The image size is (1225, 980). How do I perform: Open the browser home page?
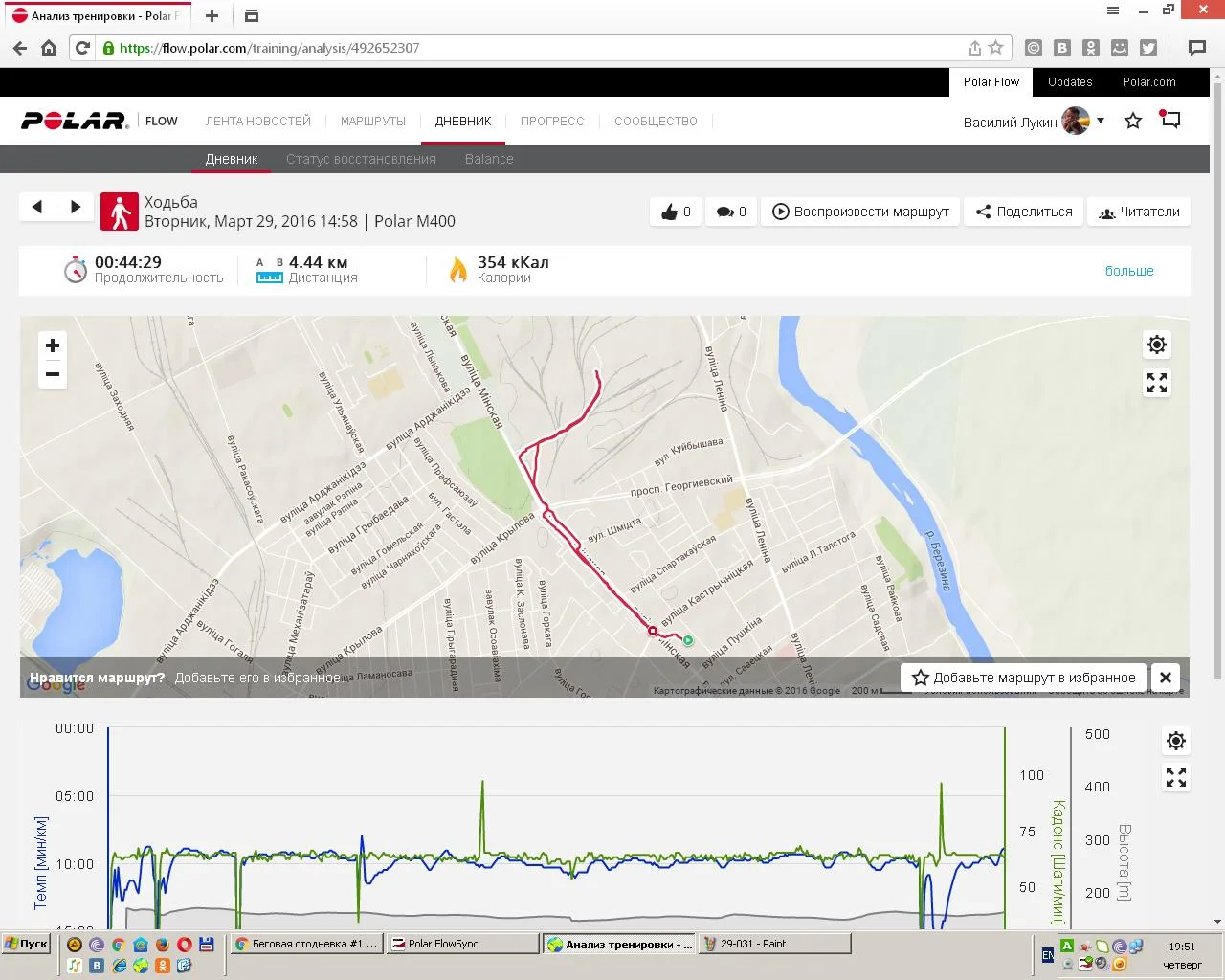click(49, 48)
